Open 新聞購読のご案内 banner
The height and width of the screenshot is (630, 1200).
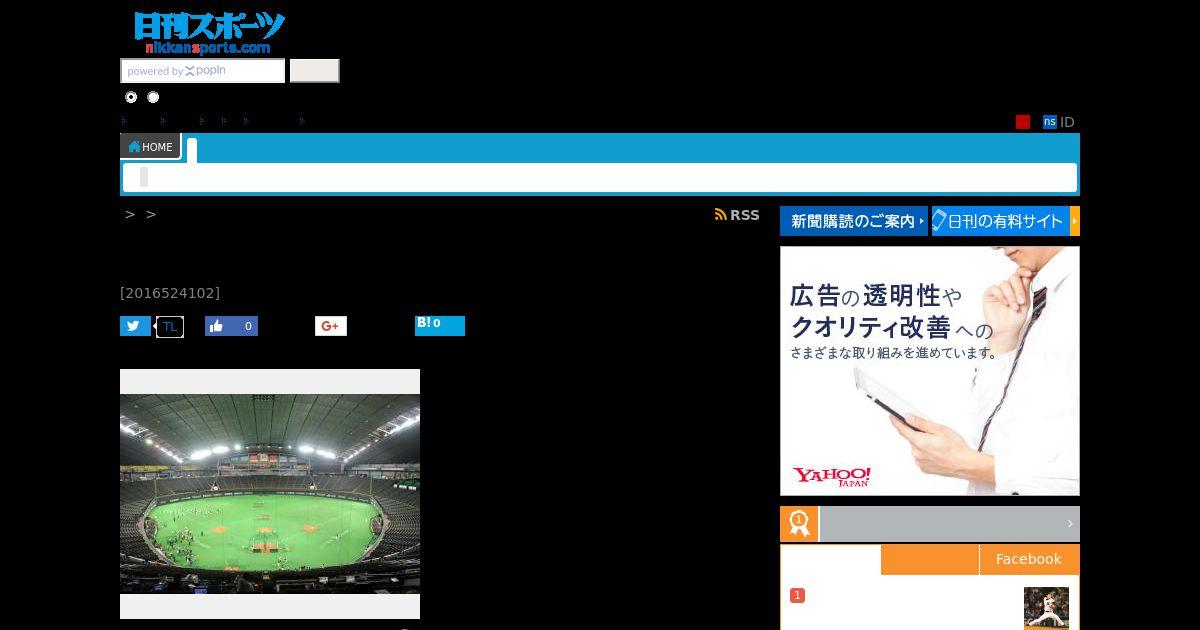[x=854, y=221]
